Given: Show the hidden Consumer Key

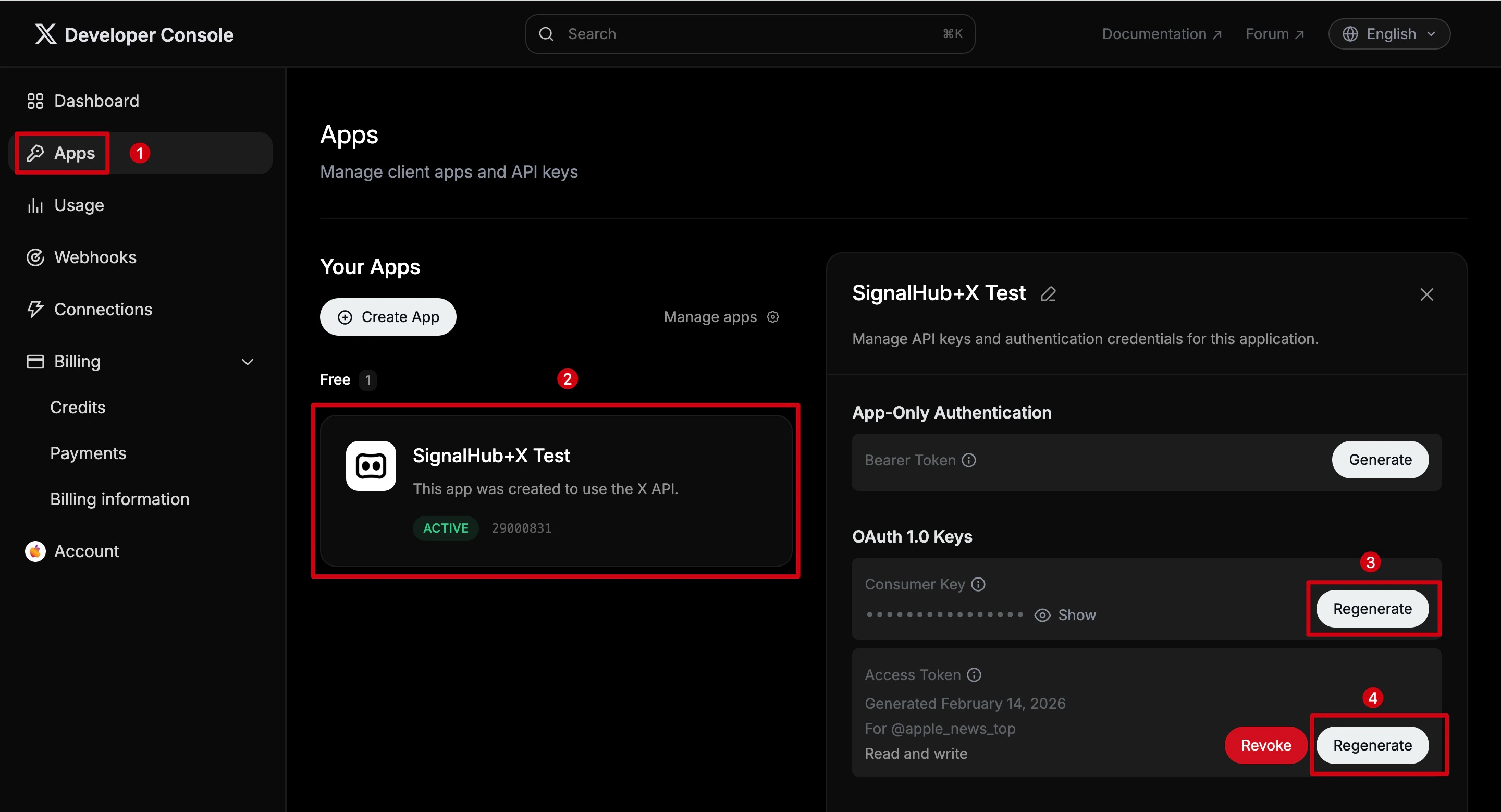Looking at the screenshot, I should point(1065,614).
